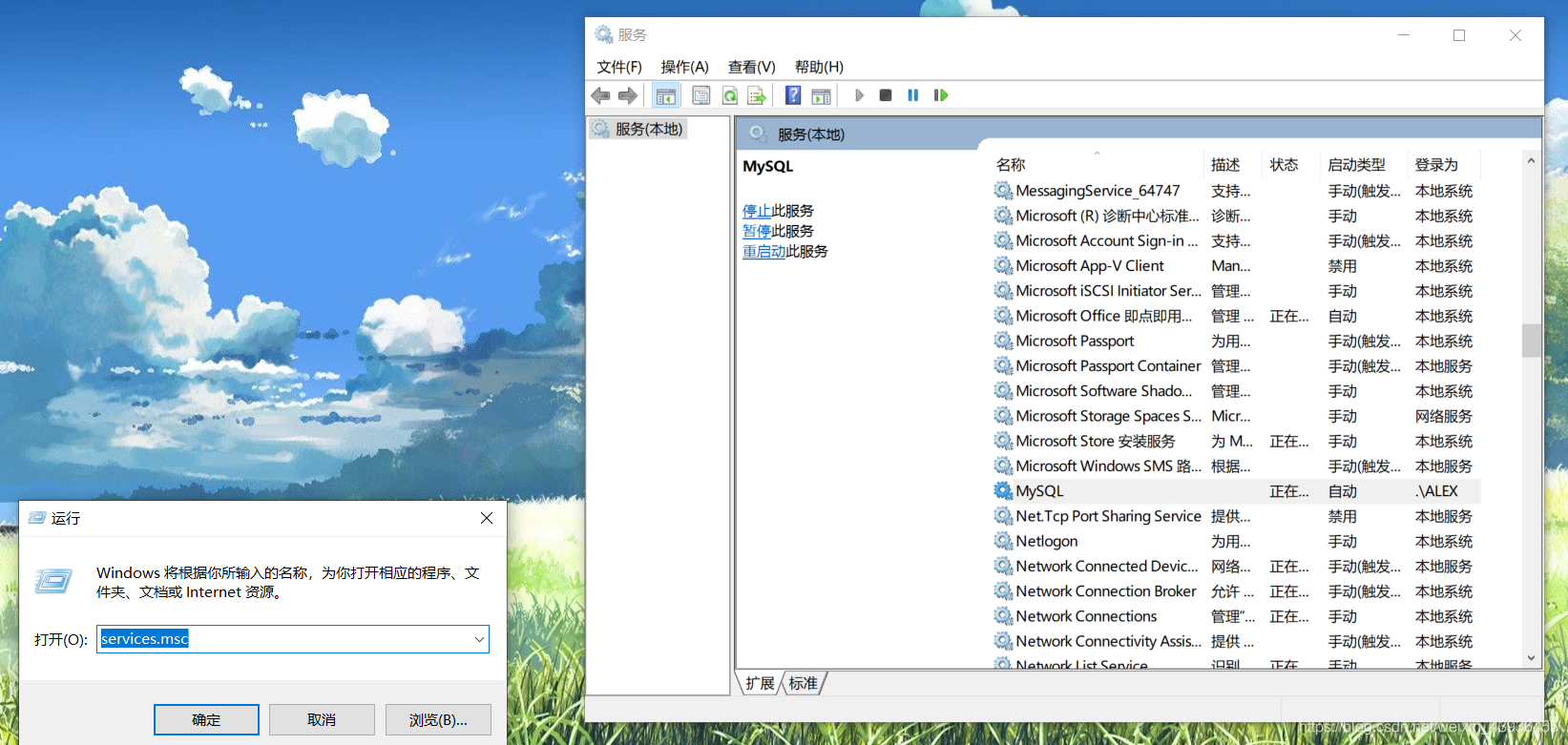The height and width of the screenshot is (745, 1568).
Task: Open the Help question-mark toolbar icon
Action: tap(793, 95)
